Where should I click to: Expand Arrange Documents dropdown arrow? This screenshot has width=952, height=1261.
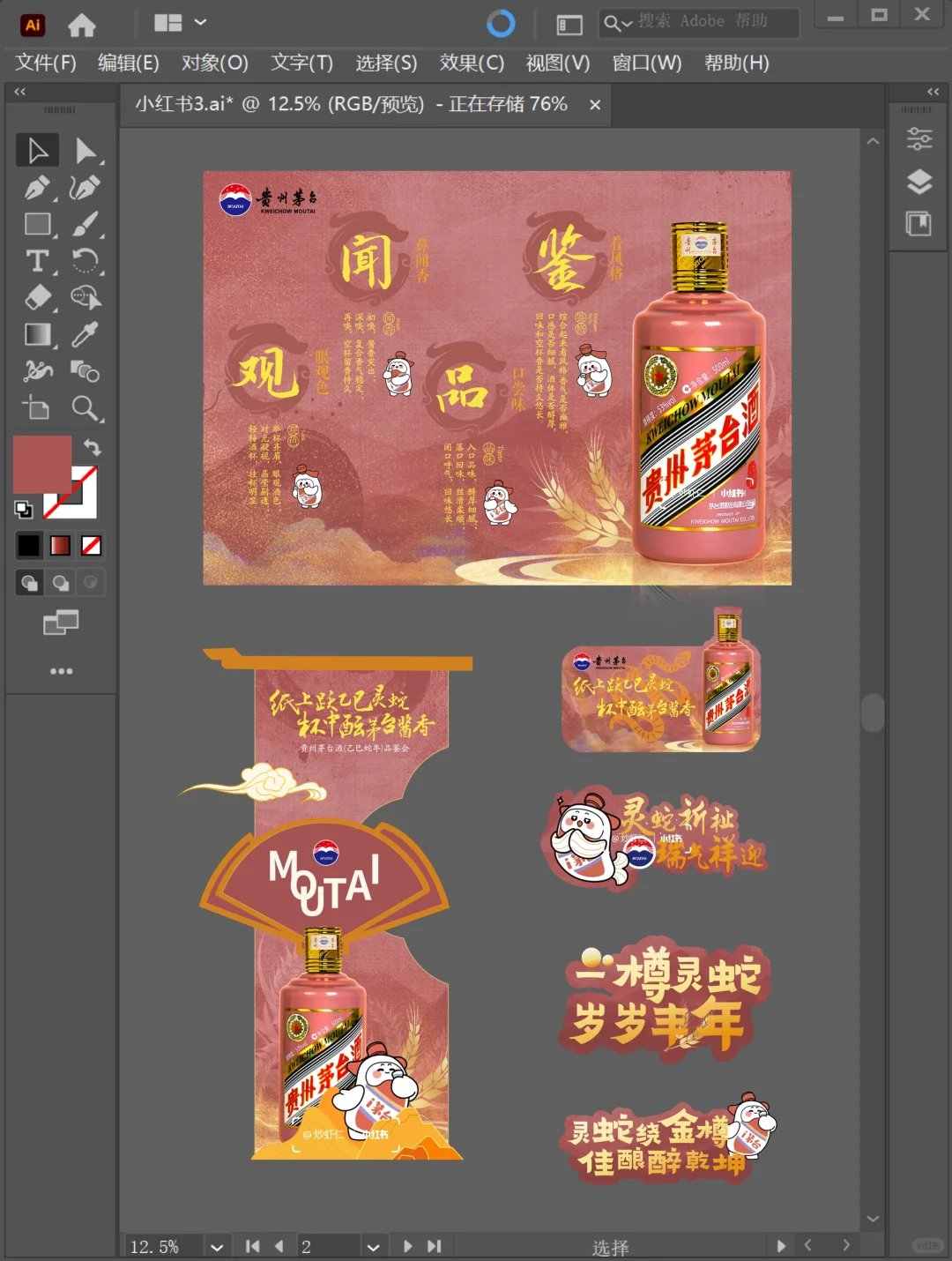[200, 22]
